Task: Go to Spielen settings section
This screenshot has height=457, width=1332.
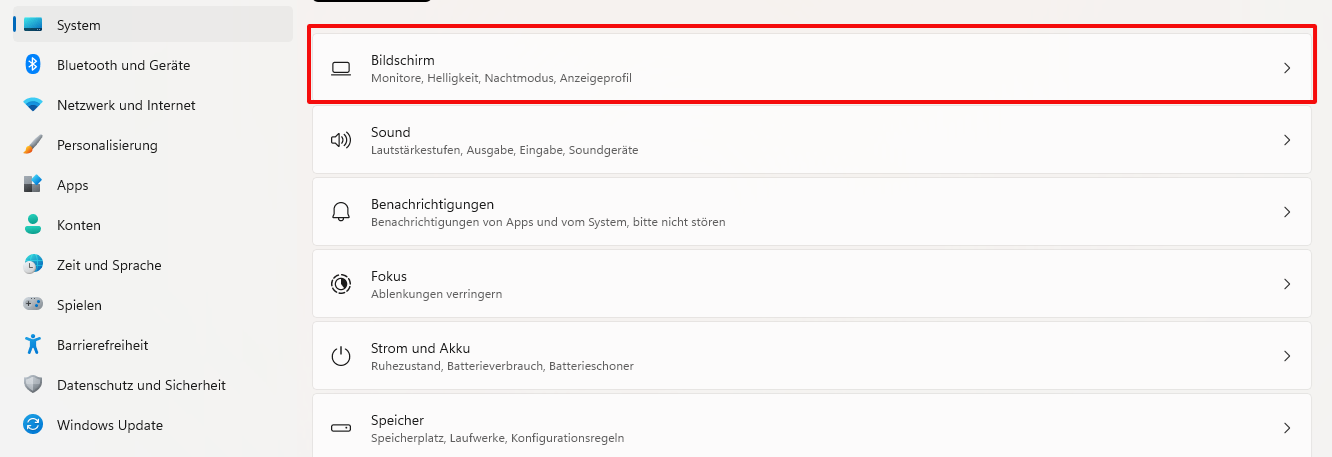Action: pos(79,305)
